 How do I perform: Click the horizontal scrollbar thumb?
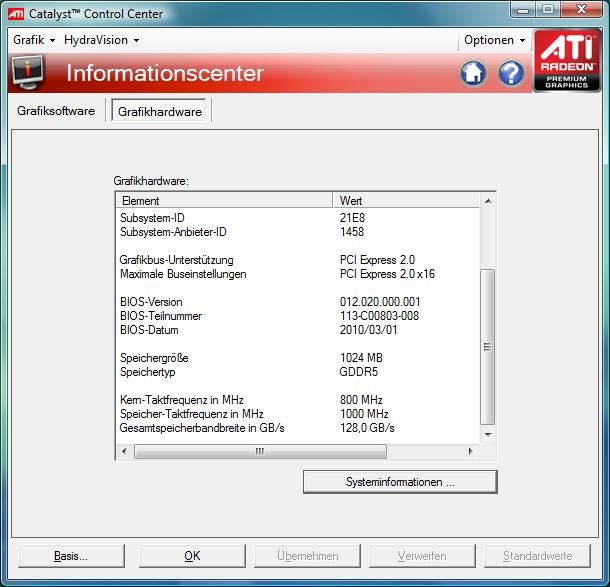260,451
